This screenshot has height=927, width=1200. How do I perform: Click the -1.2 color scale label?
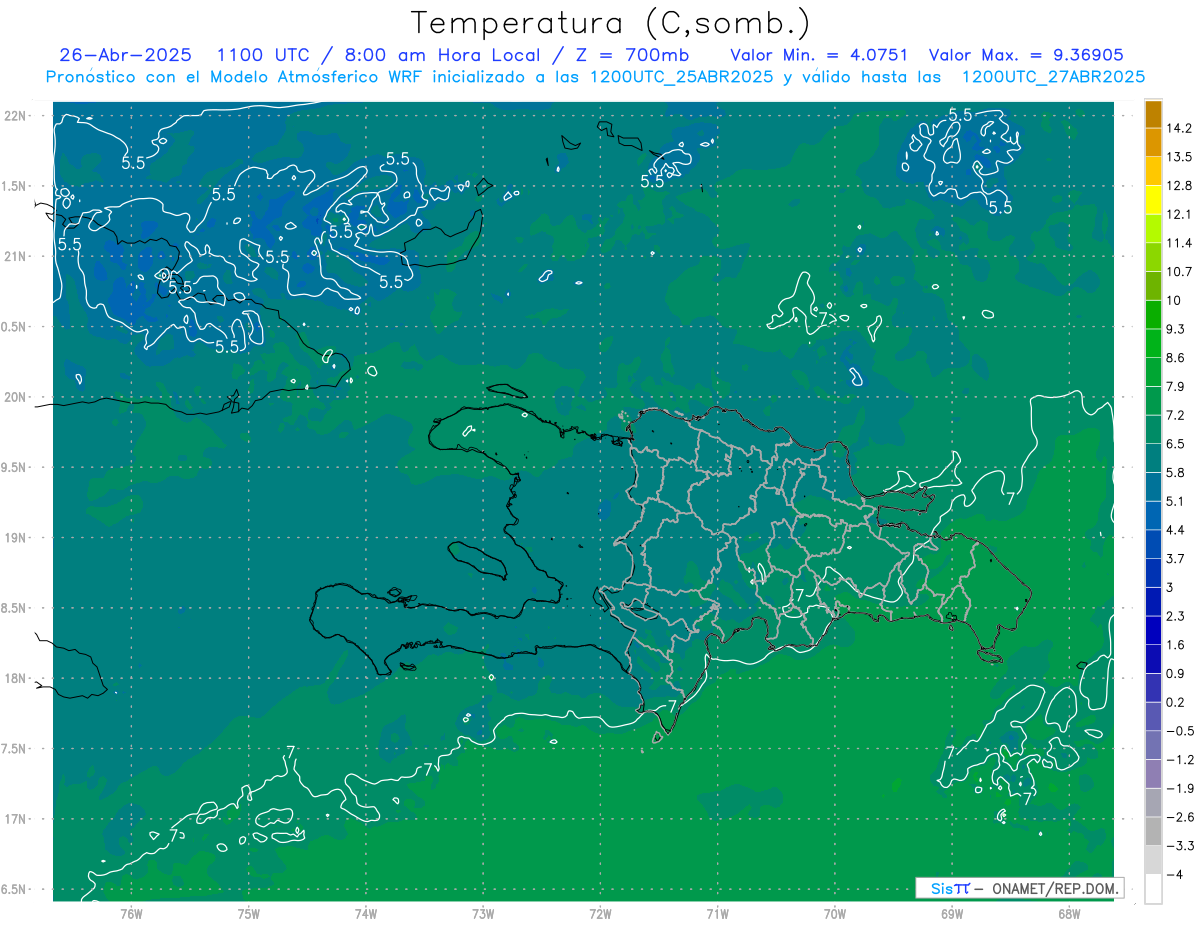pyautogui.click(x=1180, y=760)
